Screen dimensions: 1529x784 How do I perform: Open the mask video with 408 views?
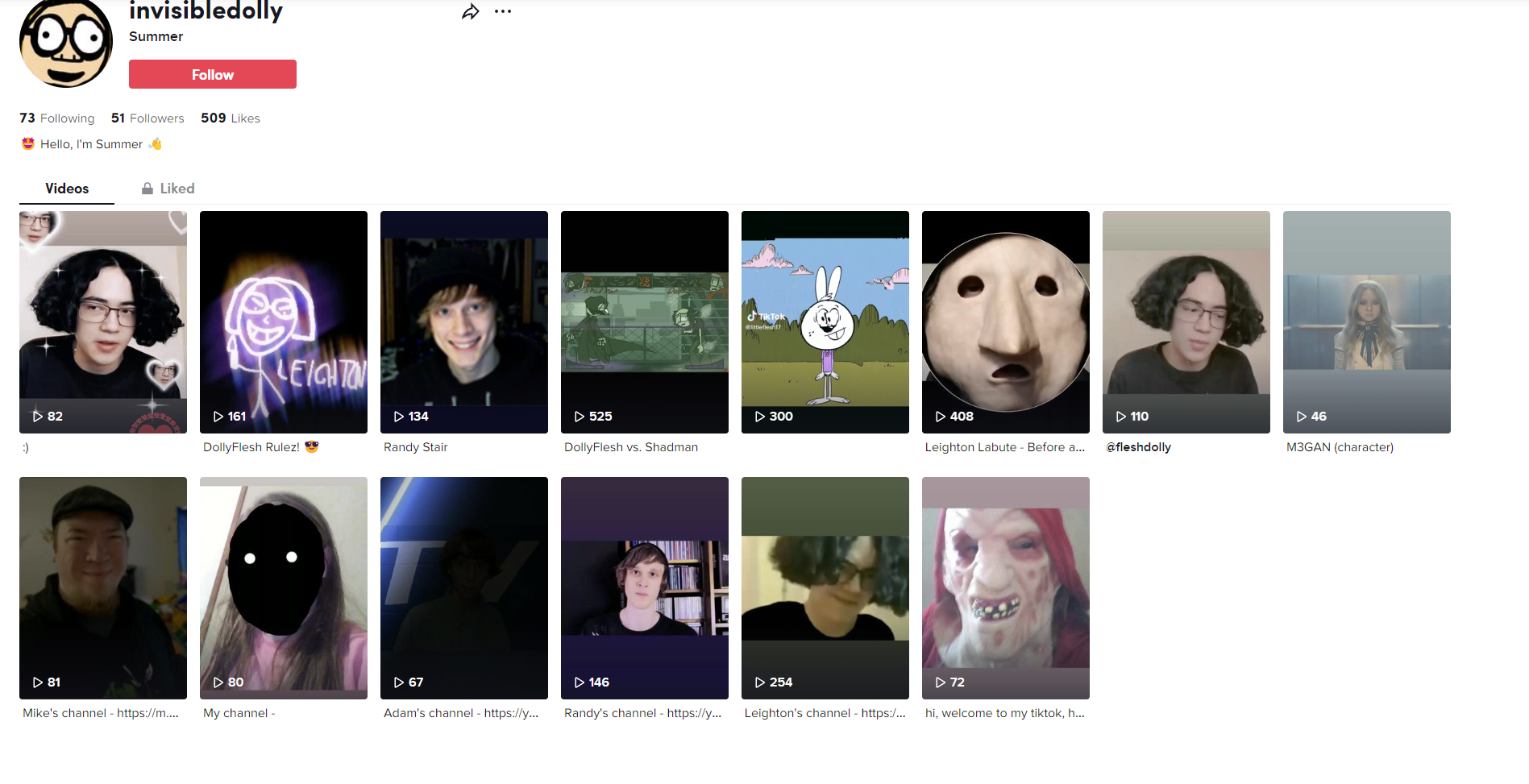[x=1006, y=322]
